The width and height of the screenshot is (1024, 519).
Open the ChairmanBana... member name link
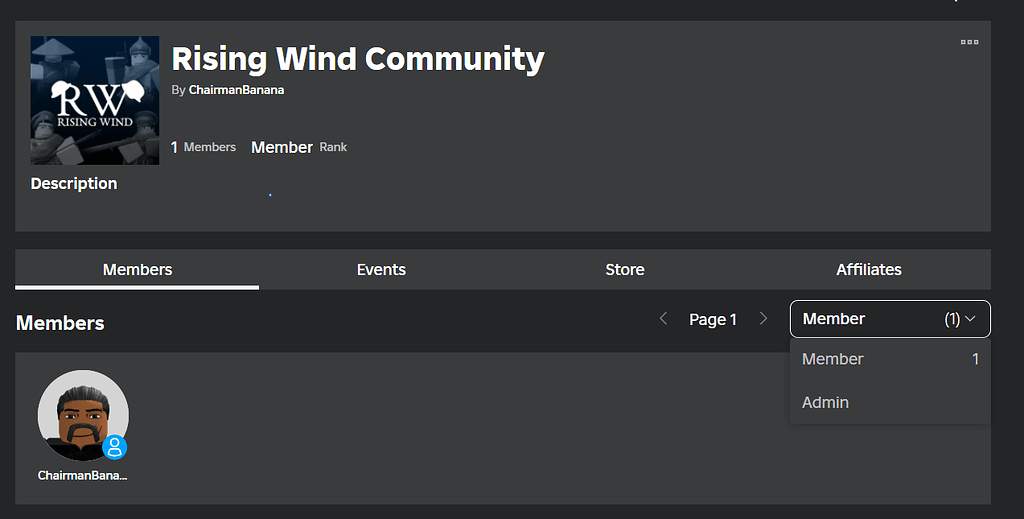[82, 475]
